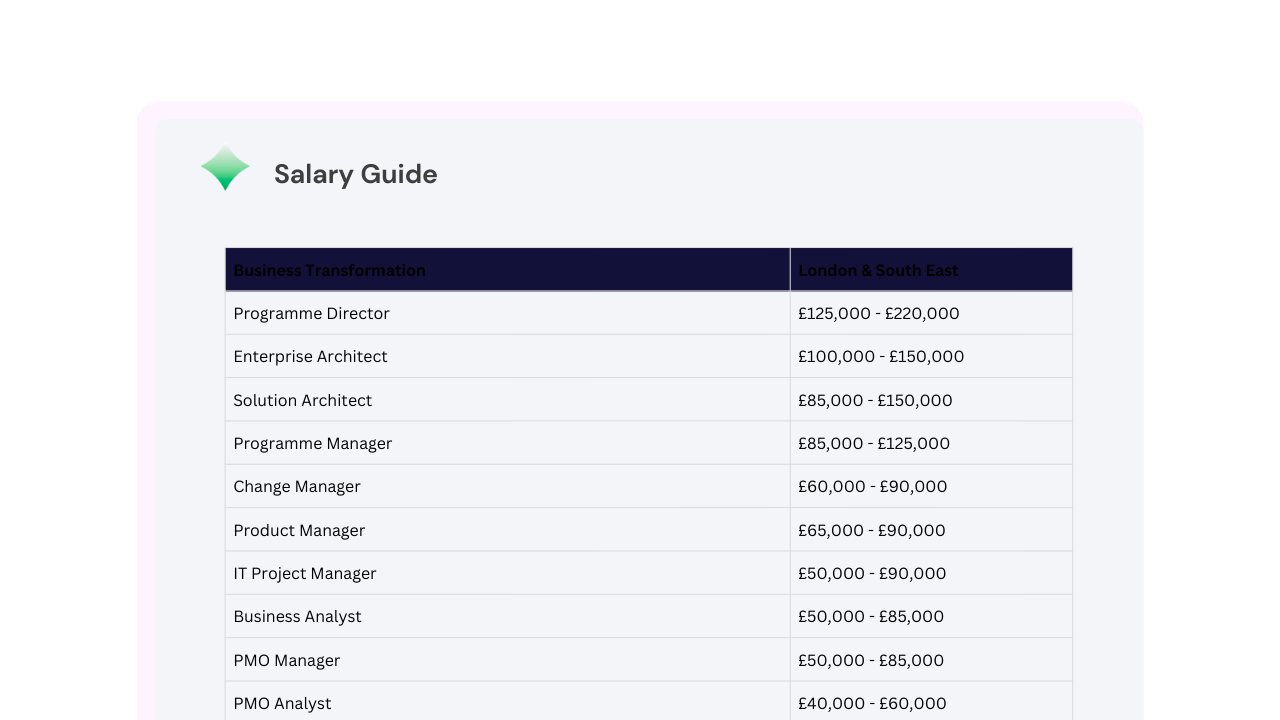Select the £50,000 - £85,000 salary for Business Analyst
1280x720 pixels.
(871, 616)
